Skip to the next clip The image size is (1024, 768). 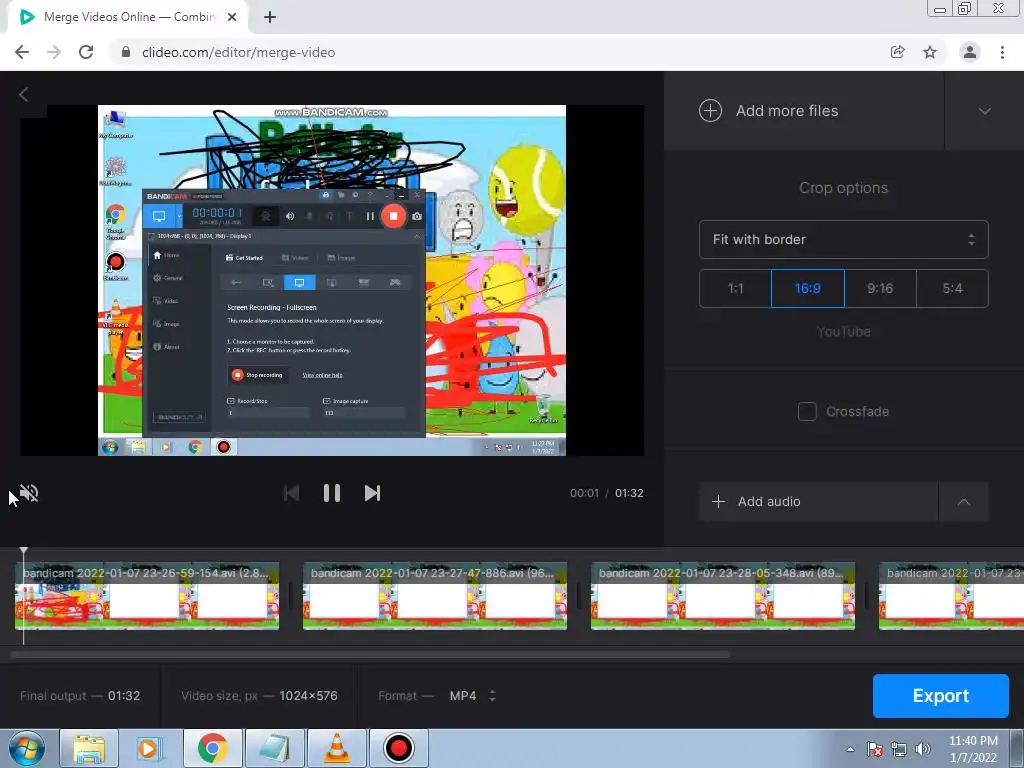372,493
